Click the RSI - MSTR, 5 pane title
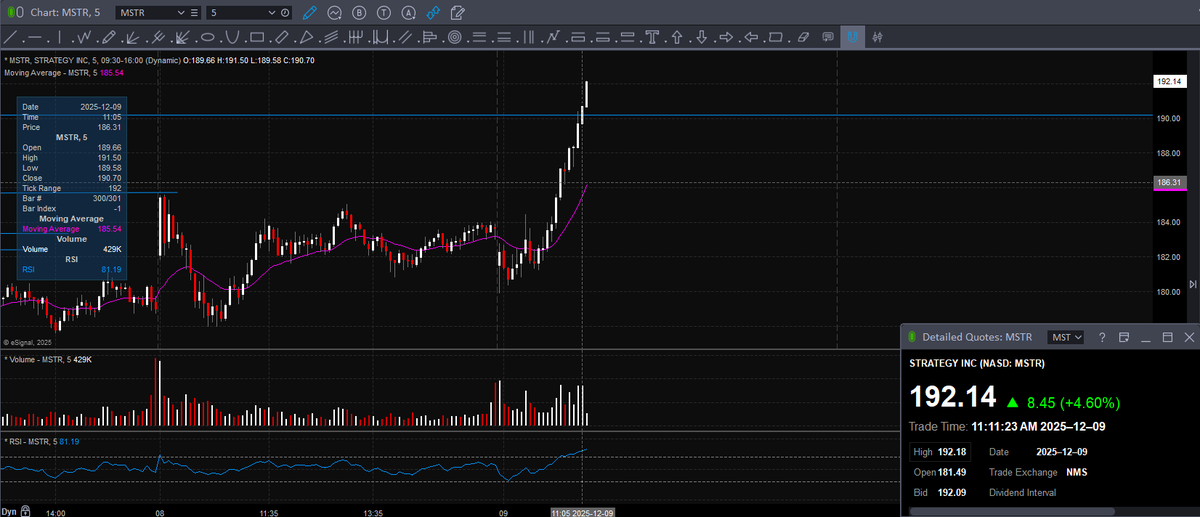 tap(40, 440)
